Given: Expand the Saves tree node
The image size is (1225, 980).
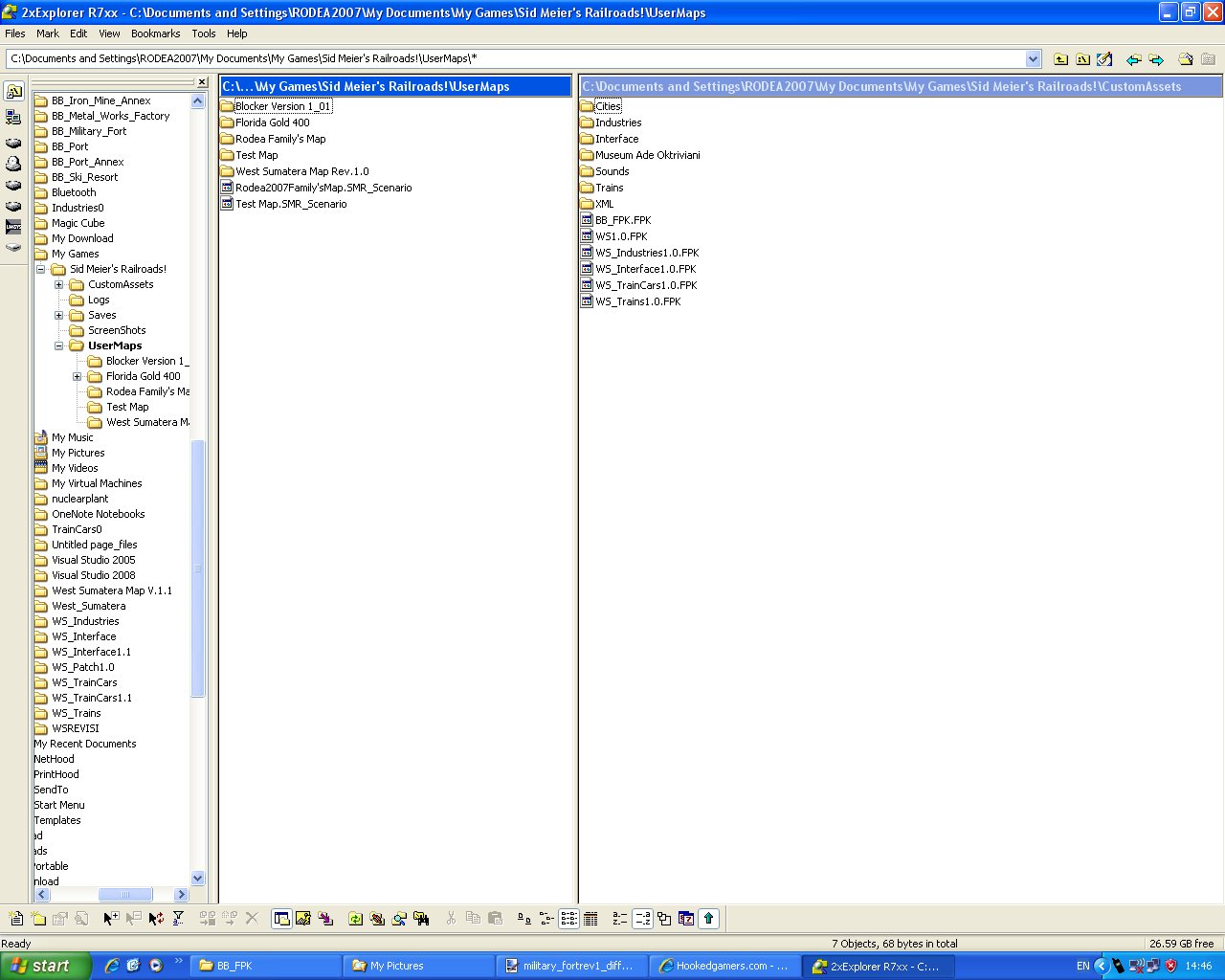Looking at the screenshot, I should pyautogui.click(x=59, y=315).
